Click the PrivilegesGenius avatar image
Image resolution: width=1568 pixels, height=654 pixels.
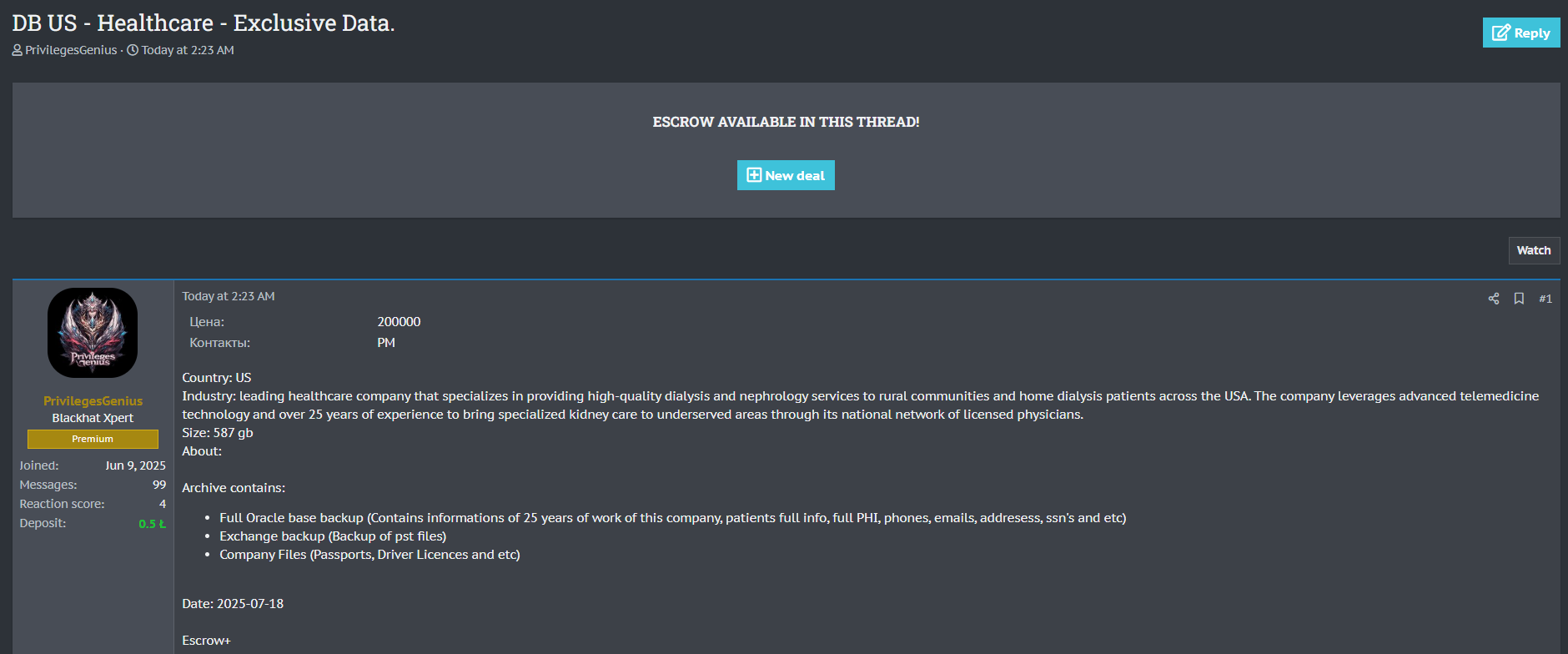tap(93, 333)
